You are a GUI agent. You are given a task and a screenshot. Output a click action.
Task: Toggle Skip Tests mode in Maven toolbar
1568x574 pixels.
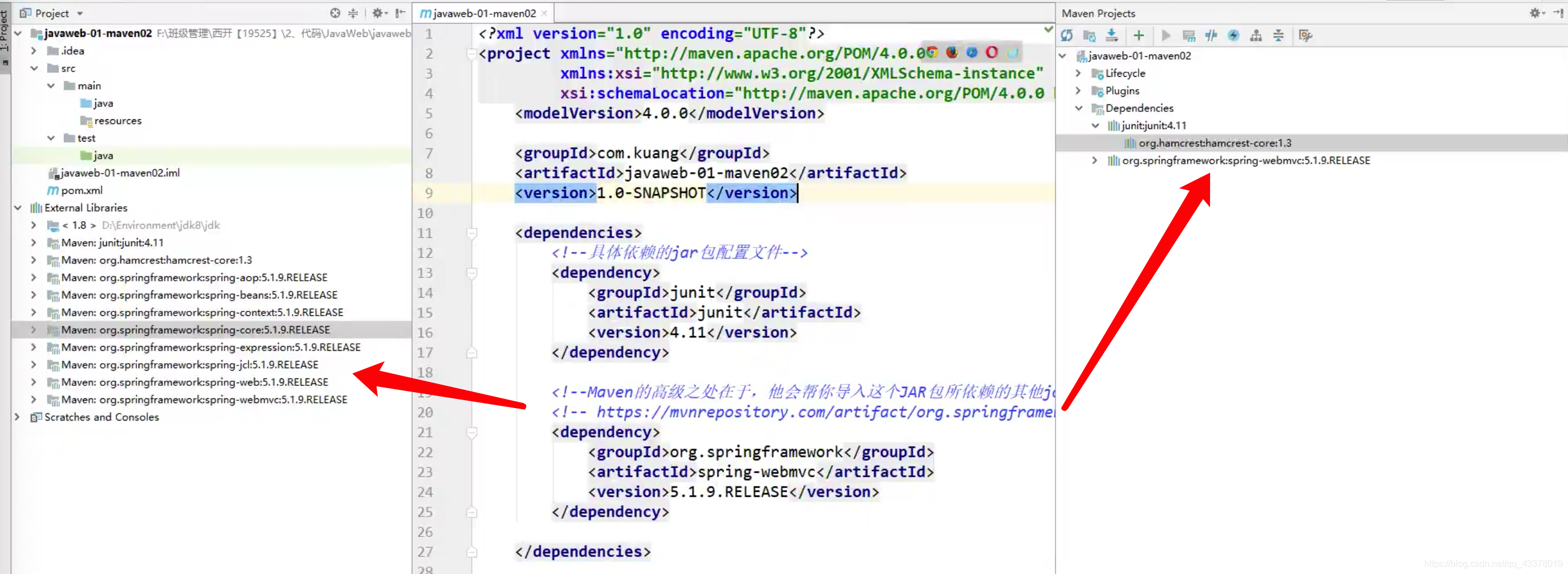tap(1211, 35)
